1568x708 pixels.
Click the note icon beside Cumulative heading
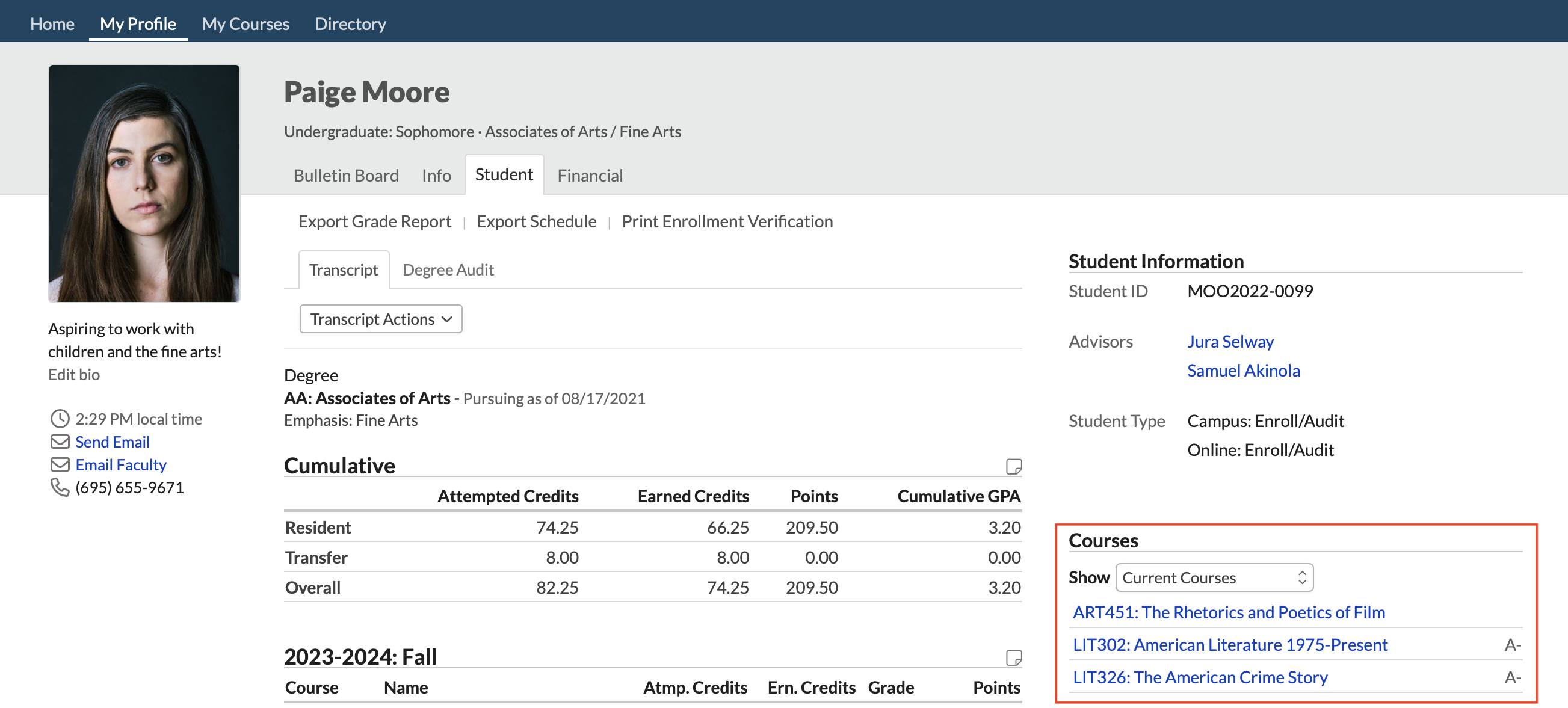point(1013,466)
